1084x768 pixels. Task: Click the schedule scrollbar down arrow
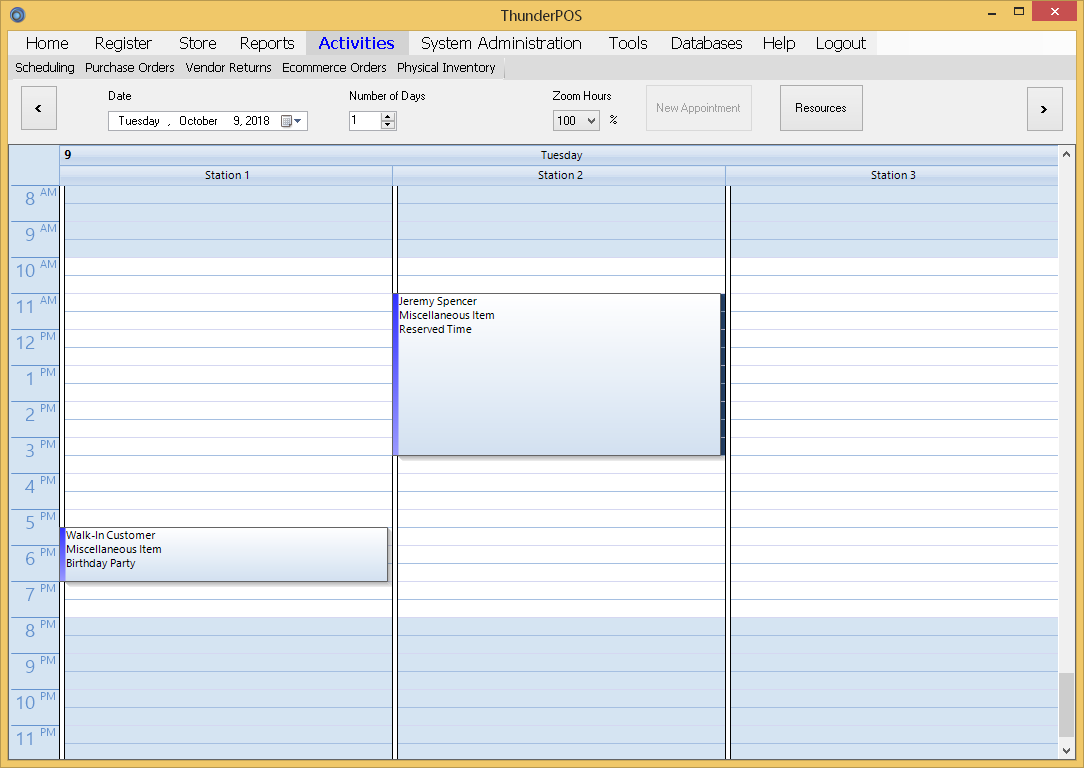1066,751
